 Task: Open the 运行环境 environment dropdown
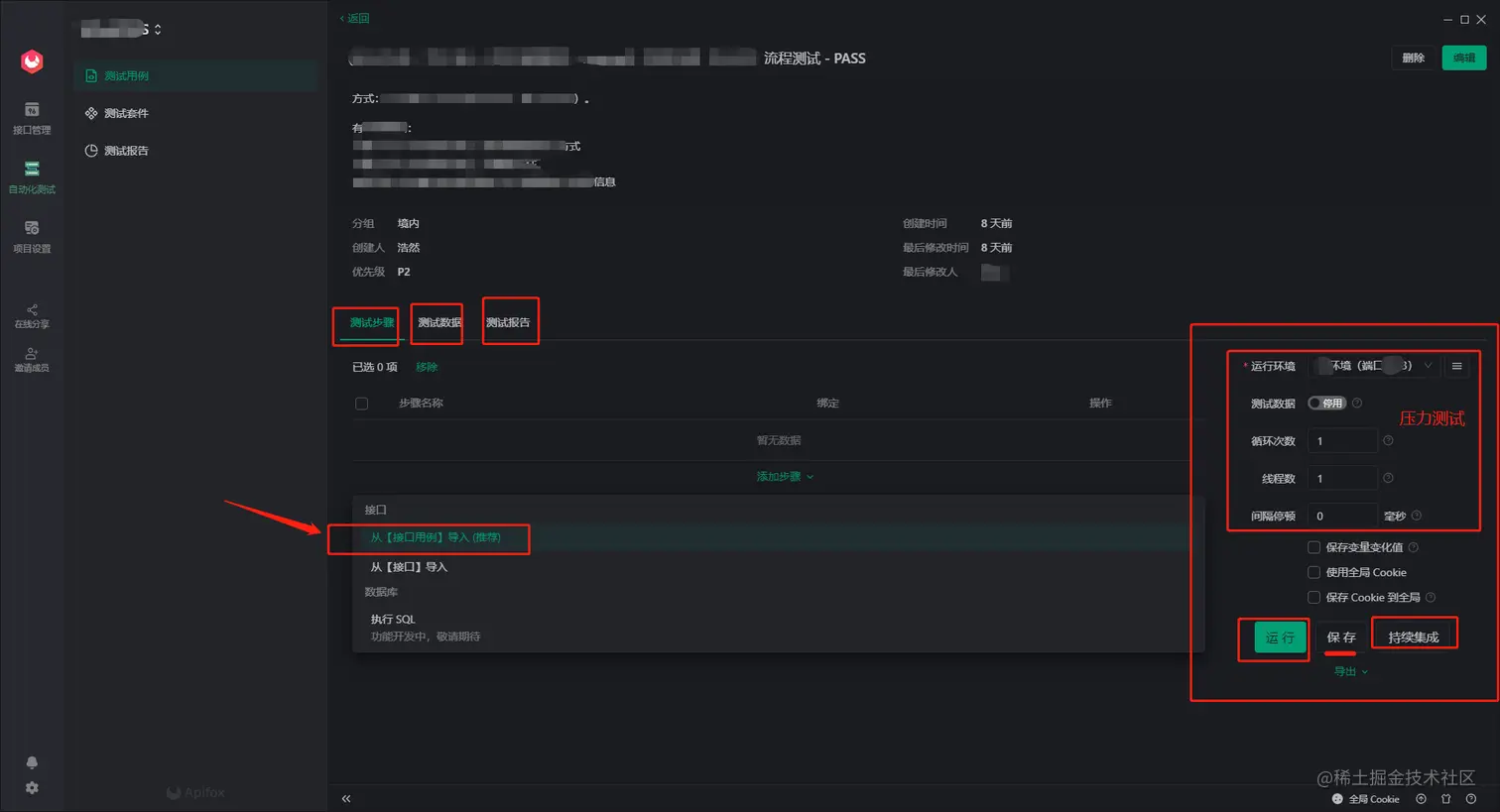tap(1373, 366)
